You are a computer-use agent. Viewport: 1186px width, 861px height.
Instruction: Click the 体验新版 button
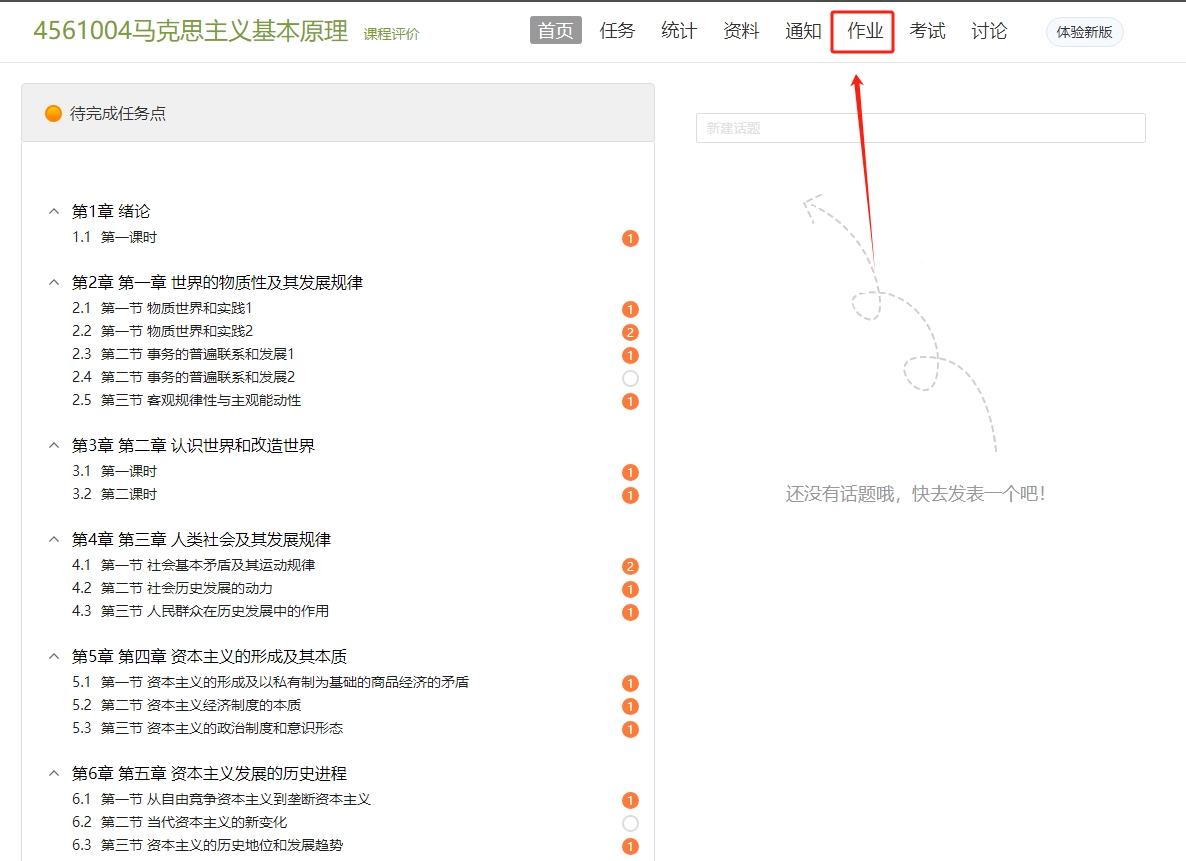1084,32
